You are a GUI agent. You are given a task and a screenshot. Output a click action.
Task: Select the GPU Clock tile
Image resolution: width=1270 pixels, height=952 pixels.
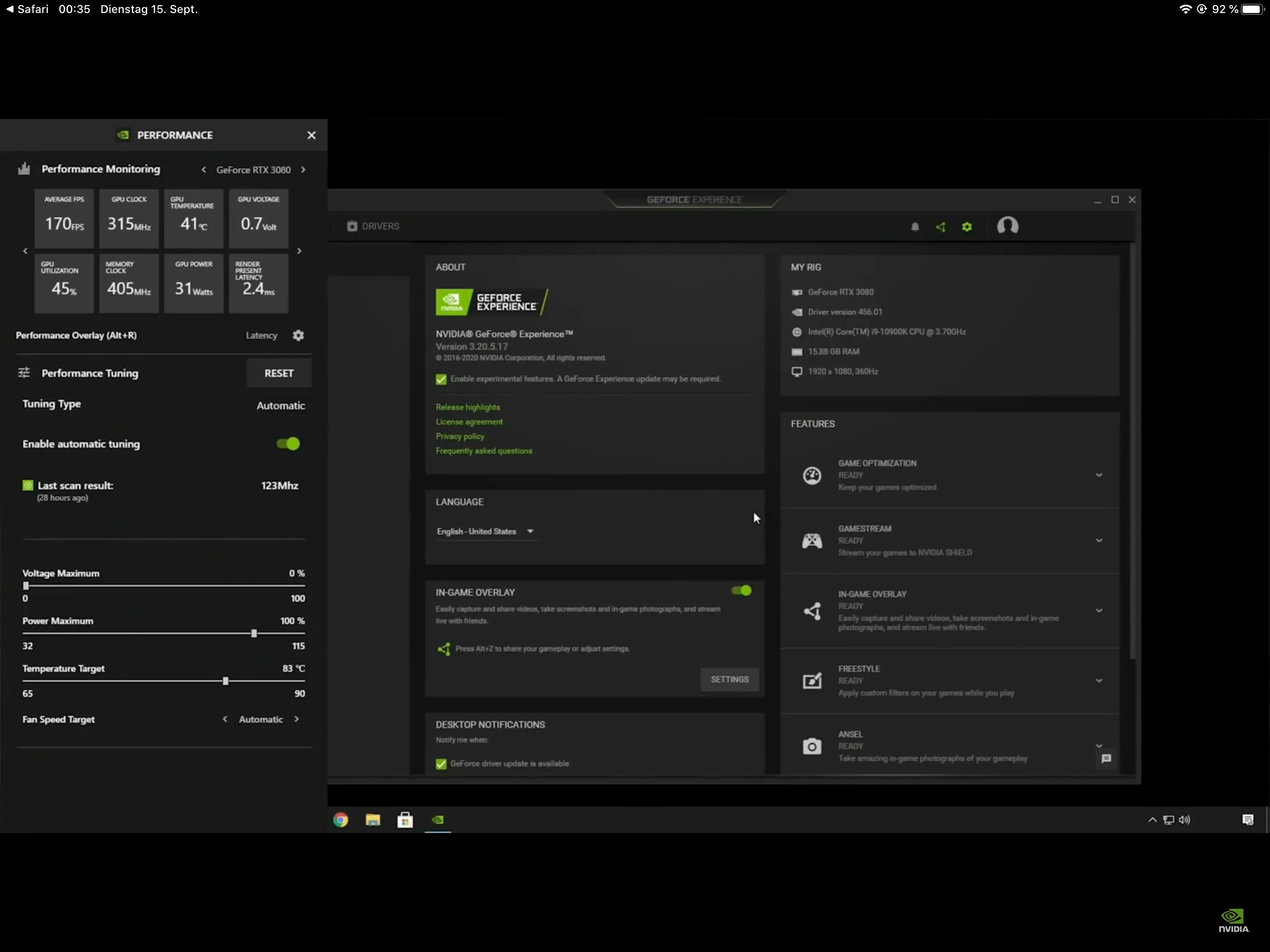(129, 218)
